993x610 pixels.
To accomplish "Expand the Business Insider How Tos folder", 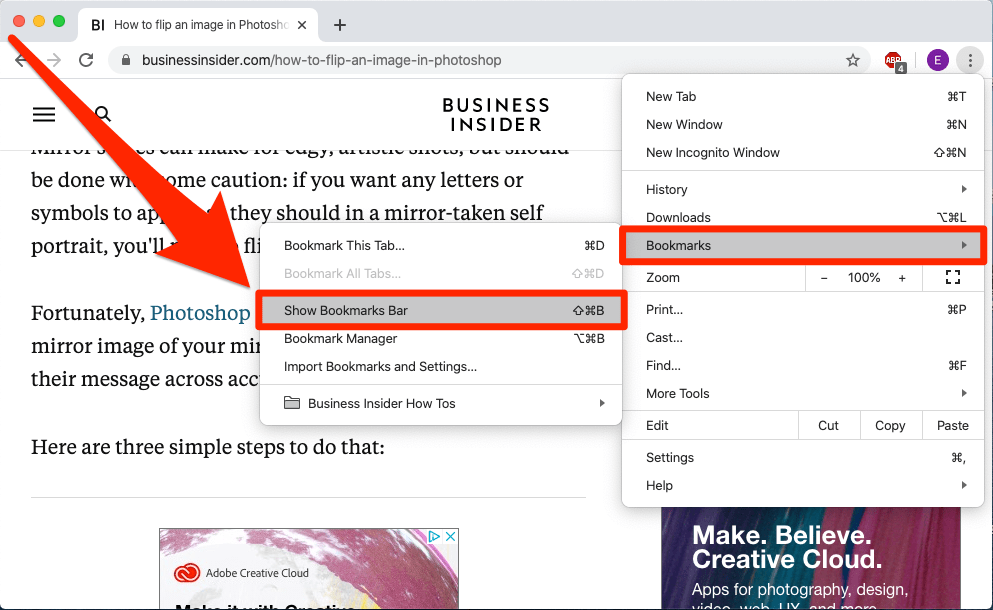I will 442,403.
